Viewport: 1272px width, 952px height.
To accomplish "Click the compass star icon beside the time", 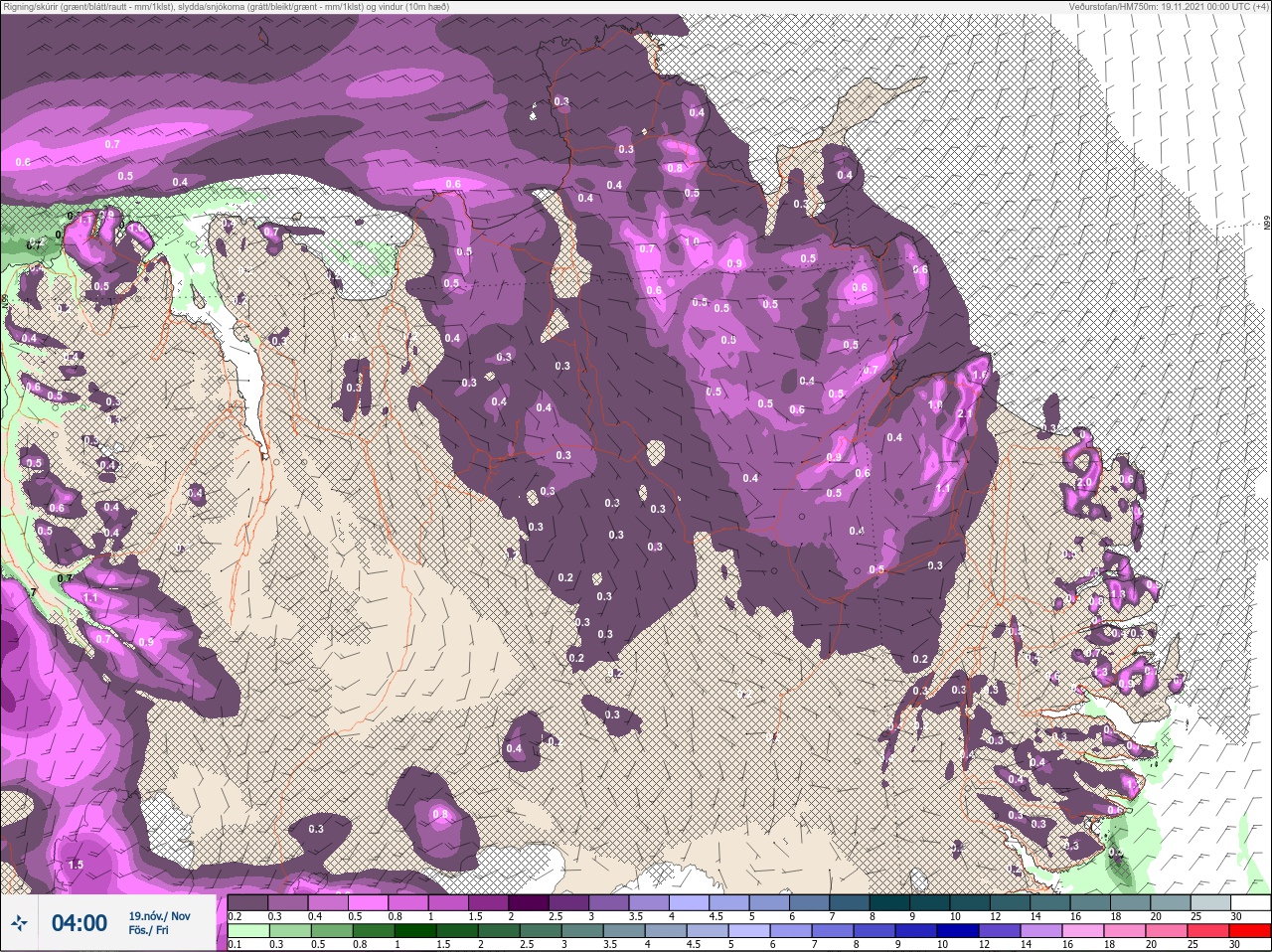I will [x=19, y=923].
